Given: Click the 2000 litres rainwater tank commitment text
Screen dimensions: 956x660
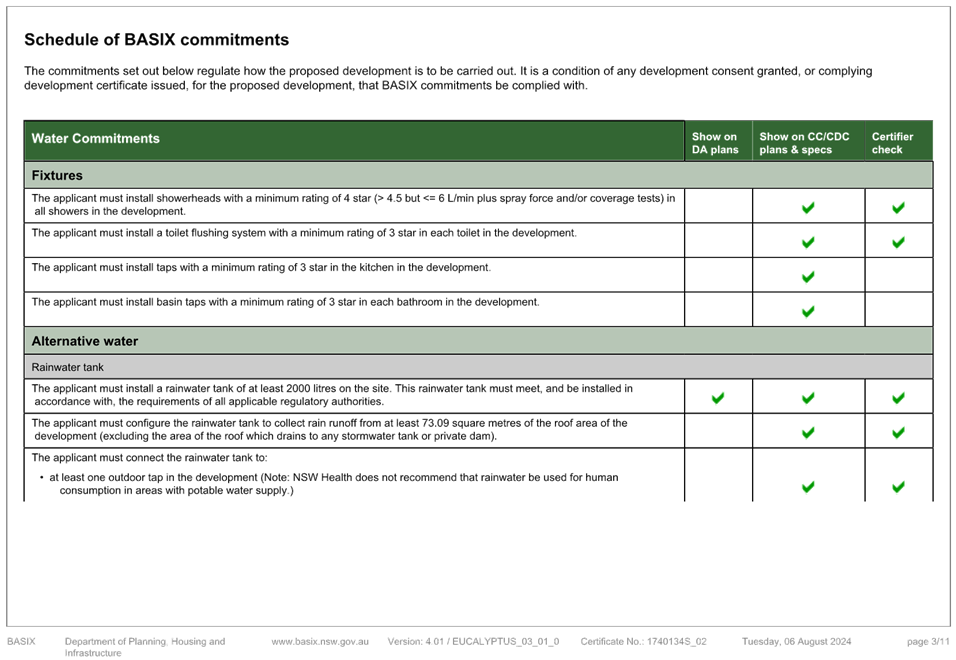Looking at the screenshot, I should [x=332, y=395].
